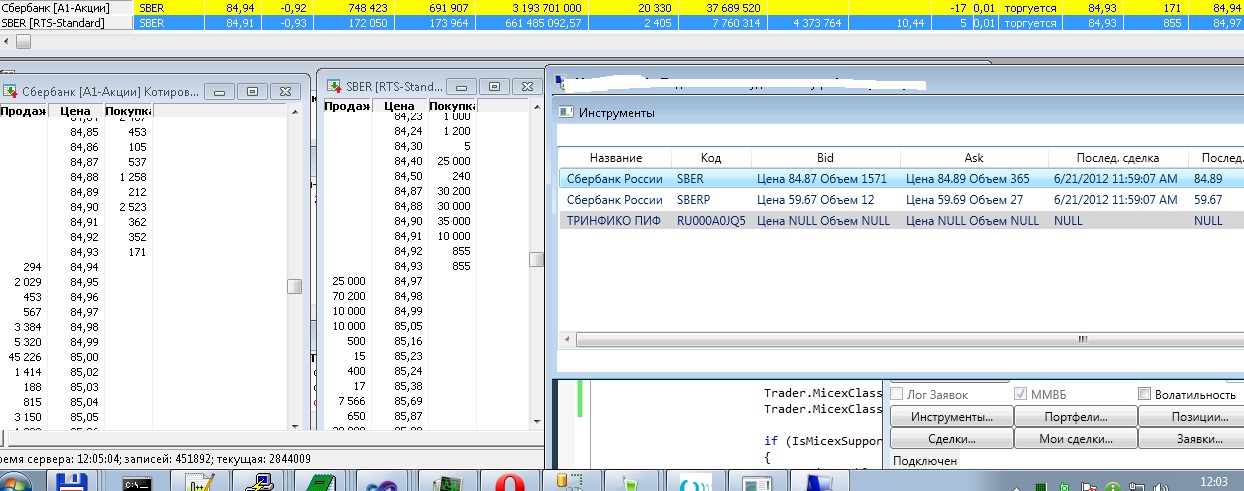Open the command prompt taskbar icon
Screen dimensions: 1244x491
pyautogui.click(x=136, y=483)
